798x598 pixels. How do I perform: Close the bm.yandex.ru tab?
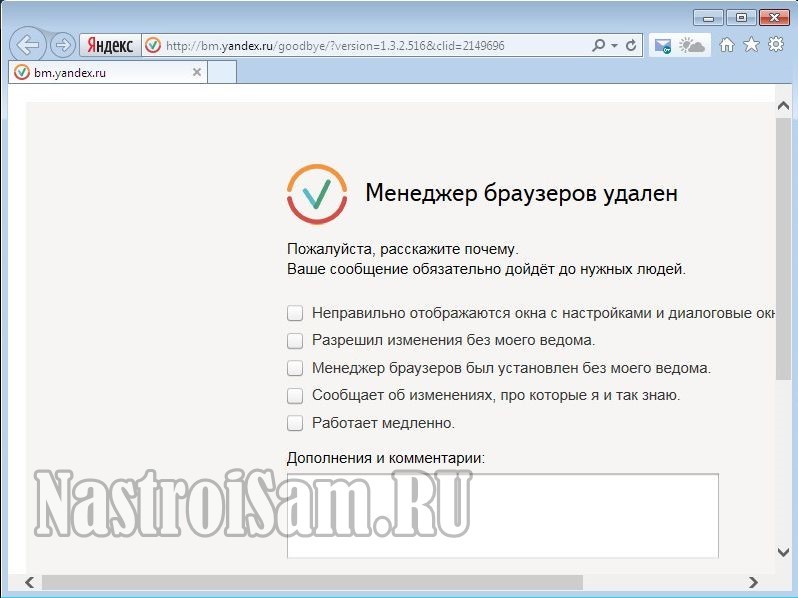point(197,72)
